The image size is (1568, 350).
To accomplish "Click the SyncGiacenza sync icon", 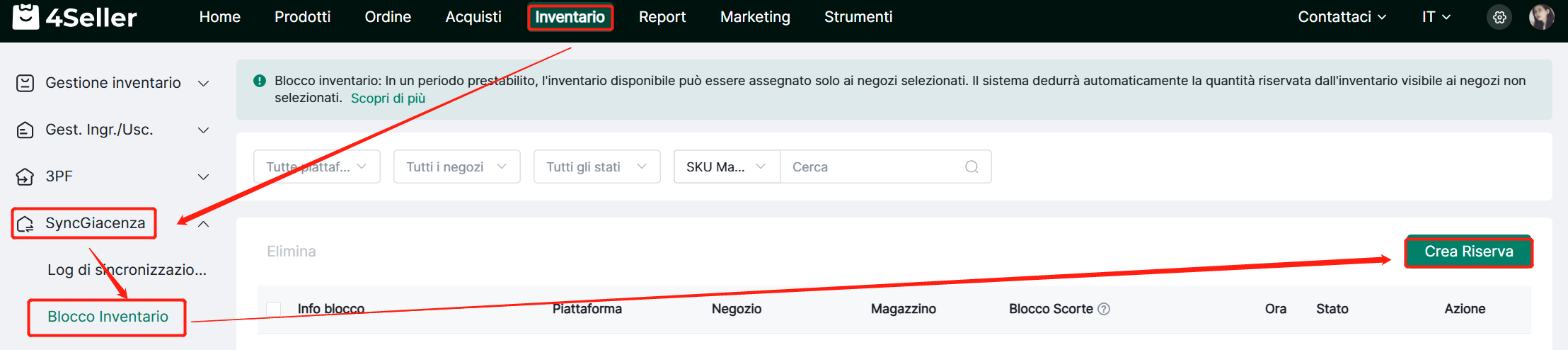I will 25,224.
